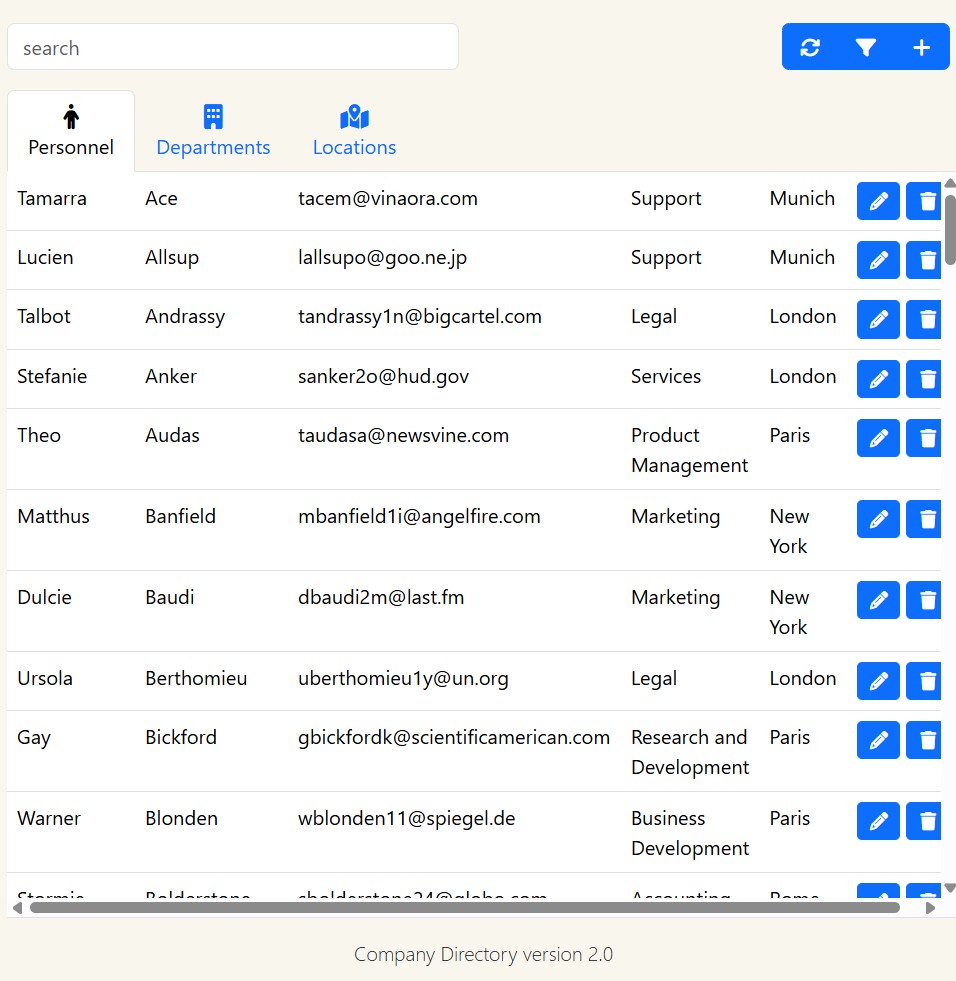Click the horizontal scrollbar left arrow

tap(17, 908)
